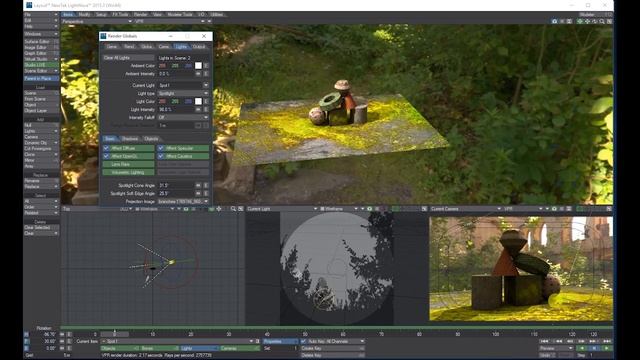Click the maximize viewport icon in Perspective viewport
Image resolution: width=640 pixels, height=360 pixels.
(x=609, y=21)
